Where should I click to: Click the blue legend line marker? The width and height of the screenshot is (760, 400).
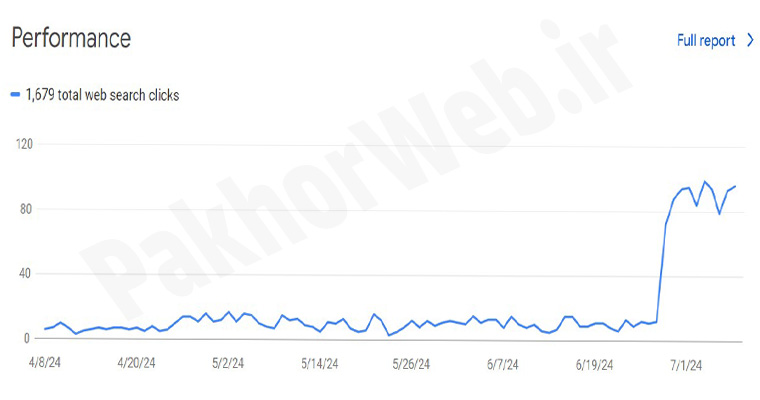(15, 95)
